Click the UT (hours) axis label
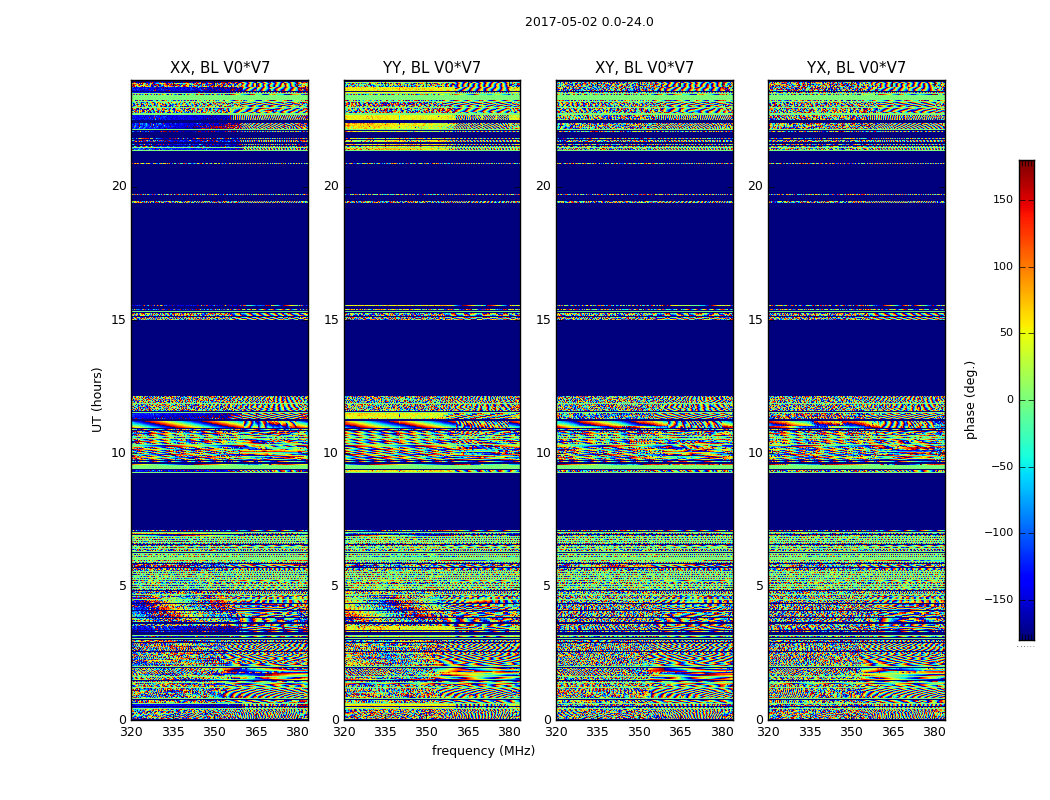The image size is (1050, 800). tap(98, 400)
